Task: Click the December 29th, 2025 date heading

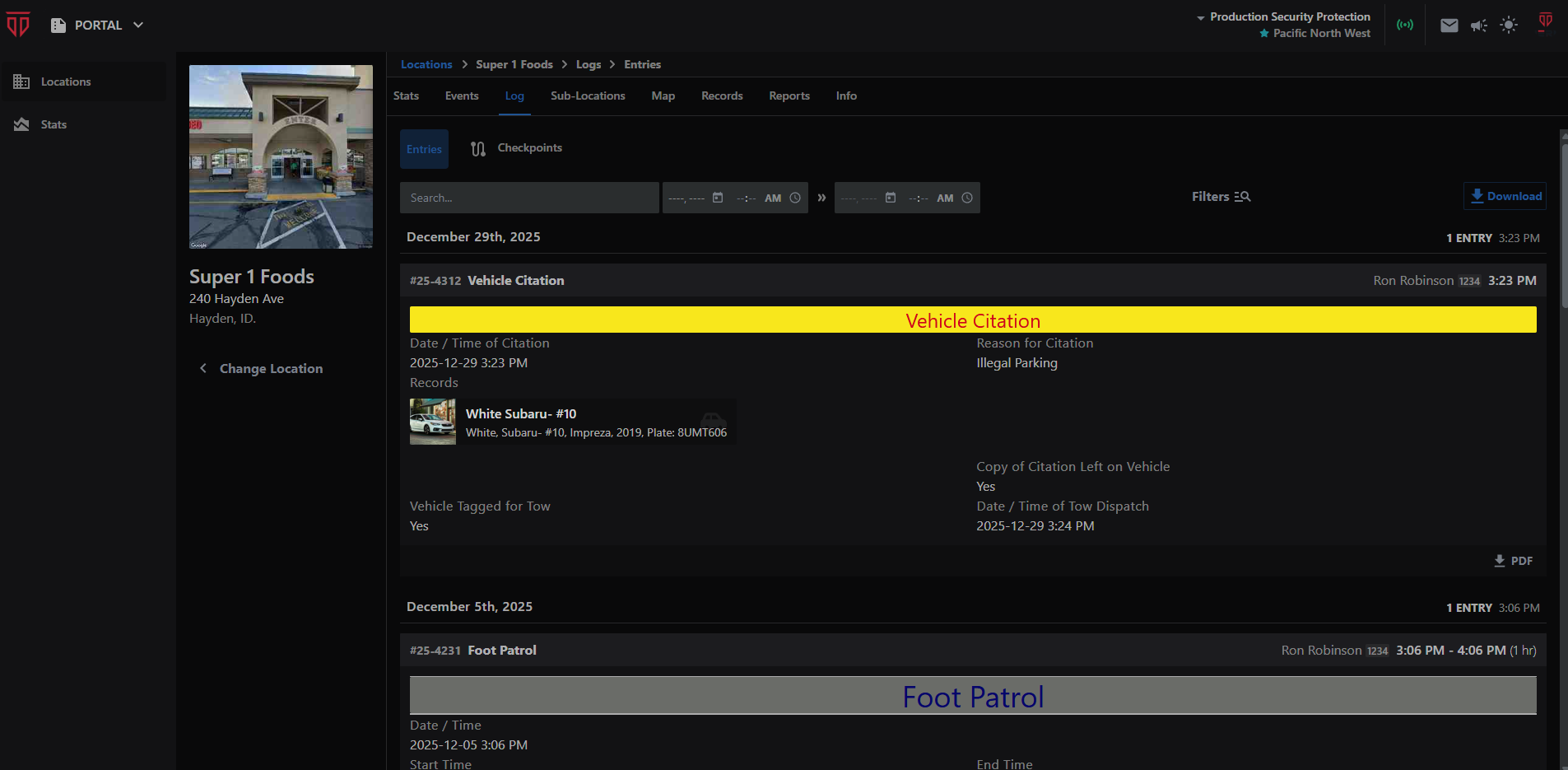Action: (x=473, y=237)
